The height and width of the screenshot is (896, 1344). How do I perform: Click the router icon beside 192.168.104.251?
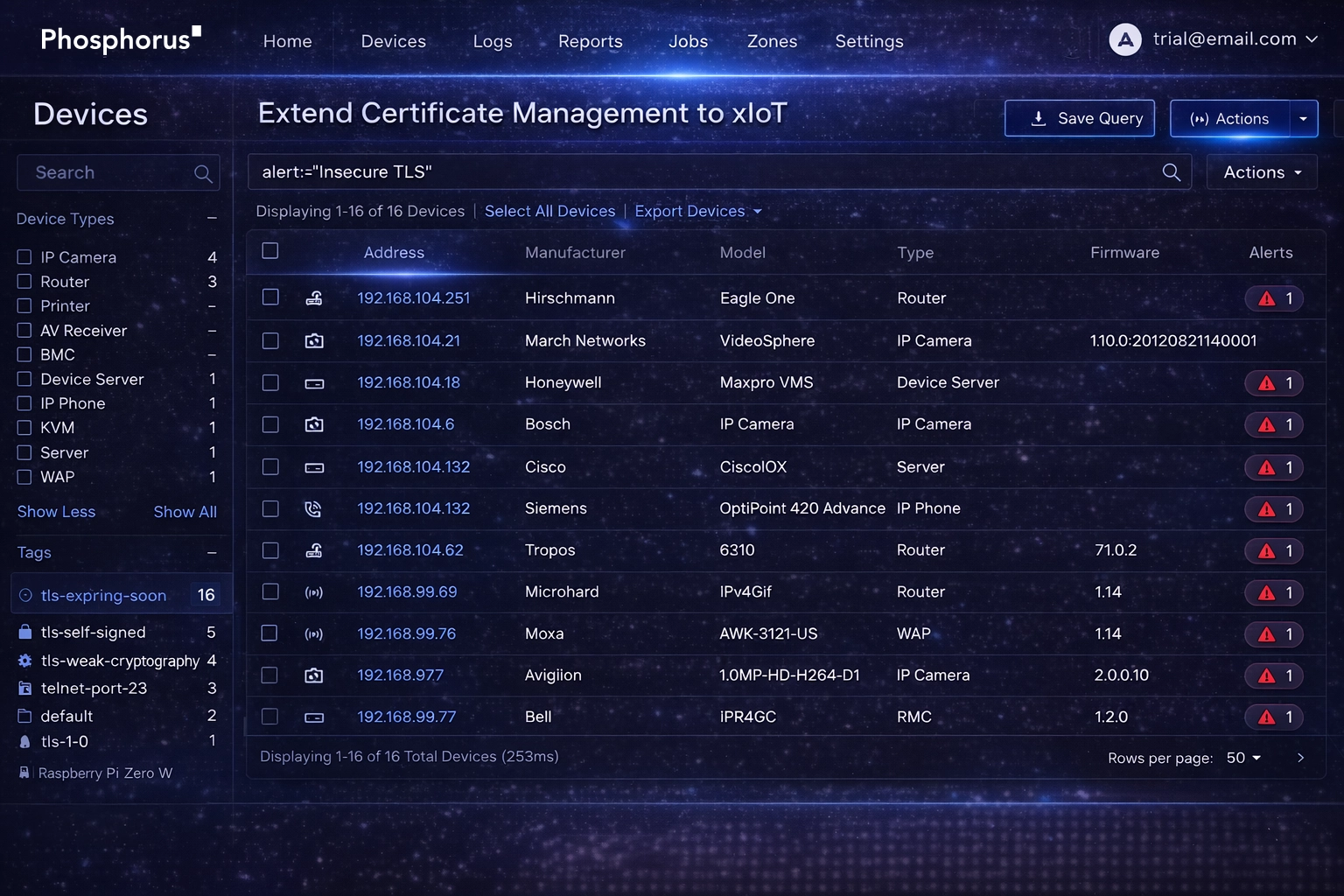(313, 297)
